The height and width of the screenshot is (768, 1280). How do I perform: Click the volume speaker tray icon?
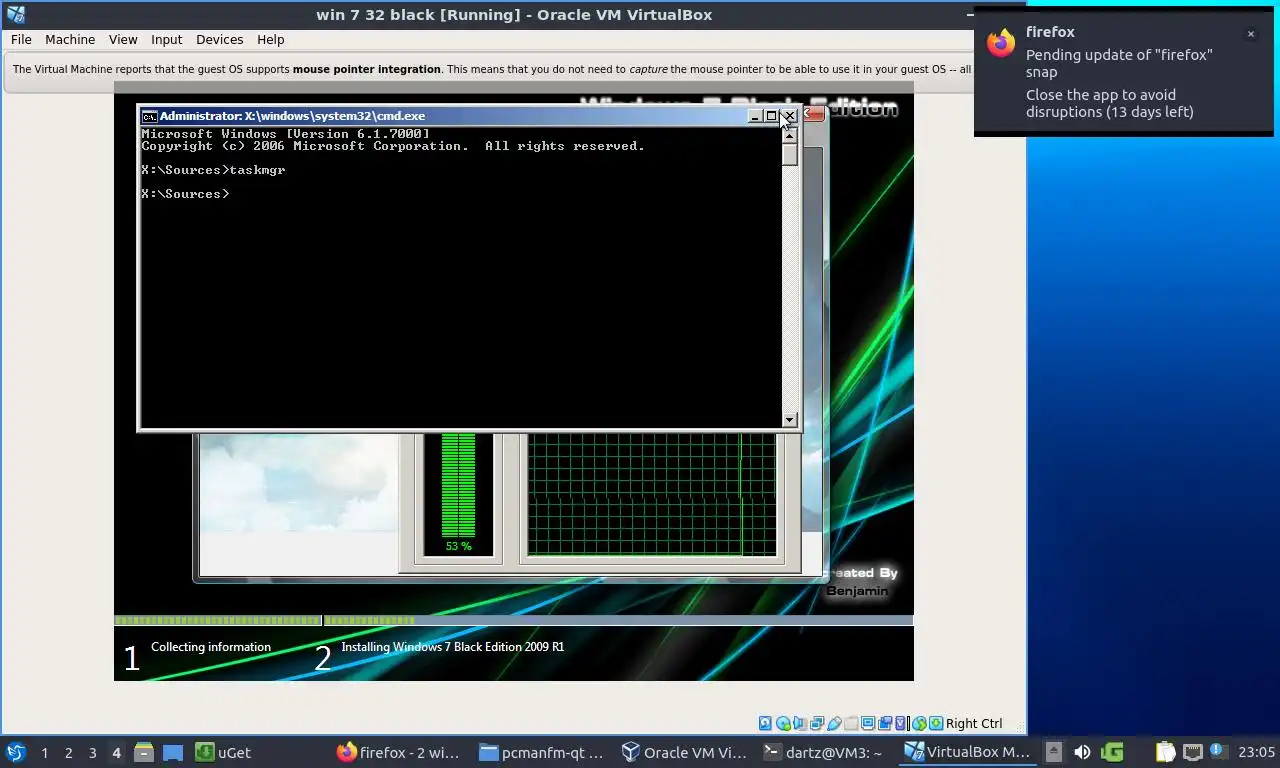[x=1082, y=752]
